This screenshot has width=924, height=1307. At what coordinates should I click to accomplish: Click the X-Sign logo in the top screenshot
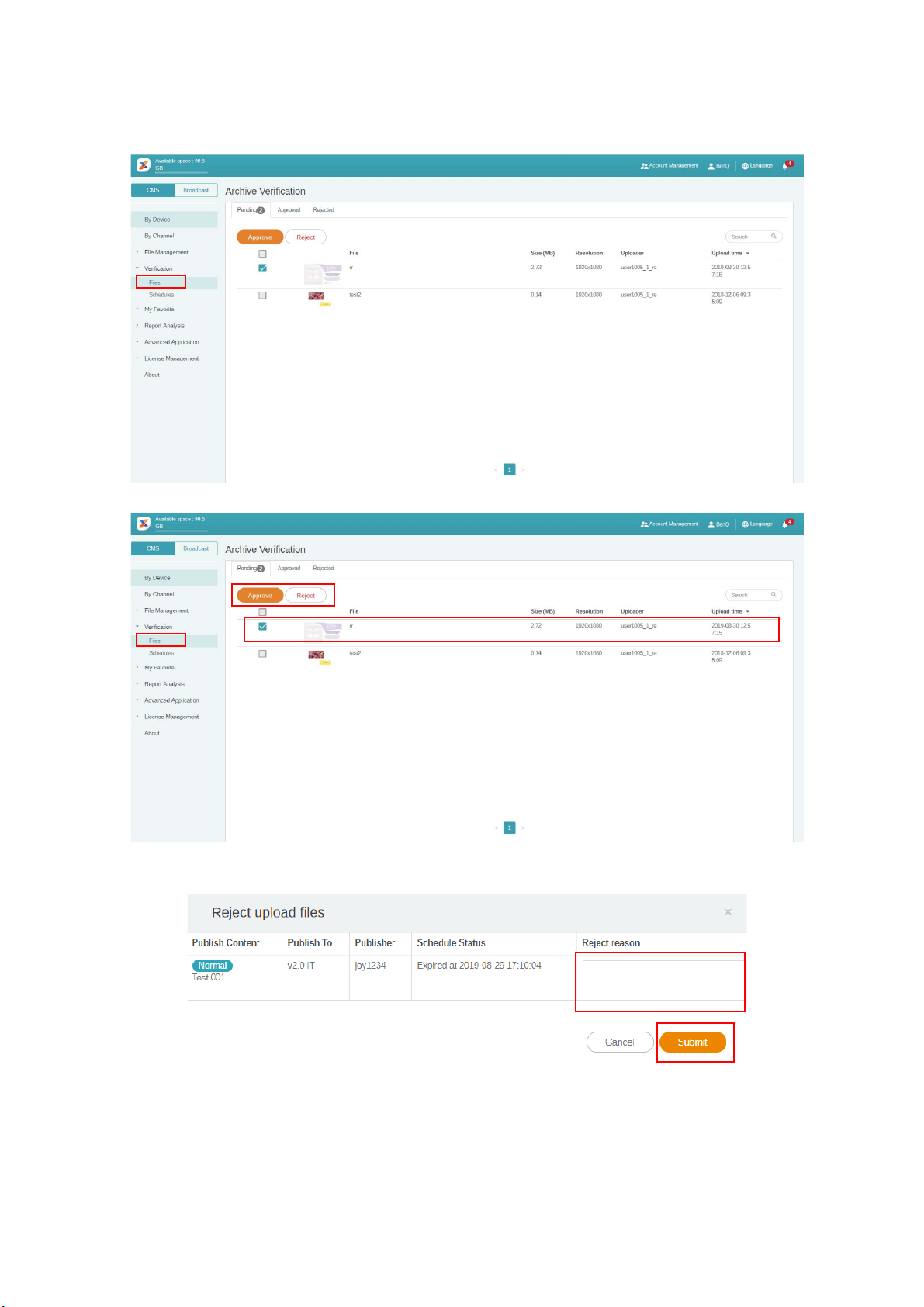[144, 165]
